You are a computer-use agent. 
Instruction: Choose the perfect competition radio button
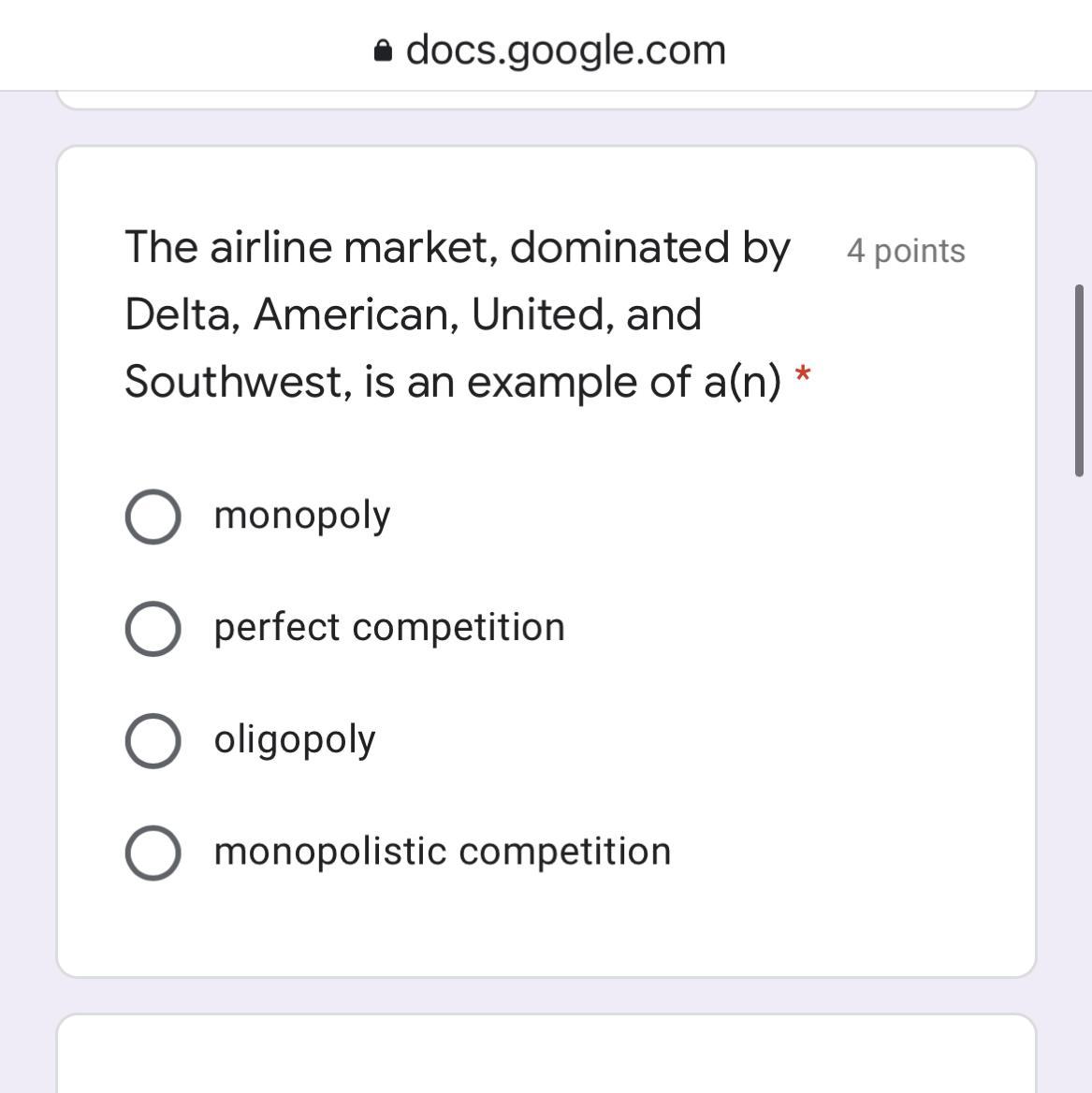coord(153,628)
